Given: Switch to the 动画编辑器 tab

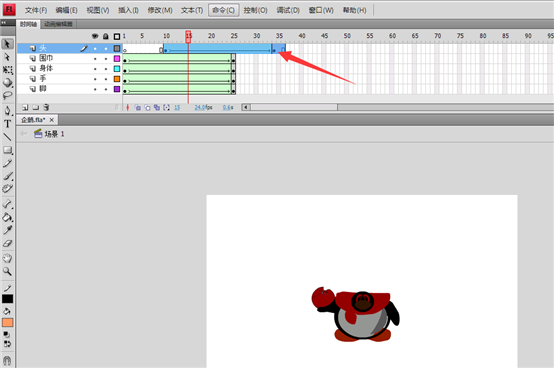Looking at the screenshot, I should (x=58, y=24).
